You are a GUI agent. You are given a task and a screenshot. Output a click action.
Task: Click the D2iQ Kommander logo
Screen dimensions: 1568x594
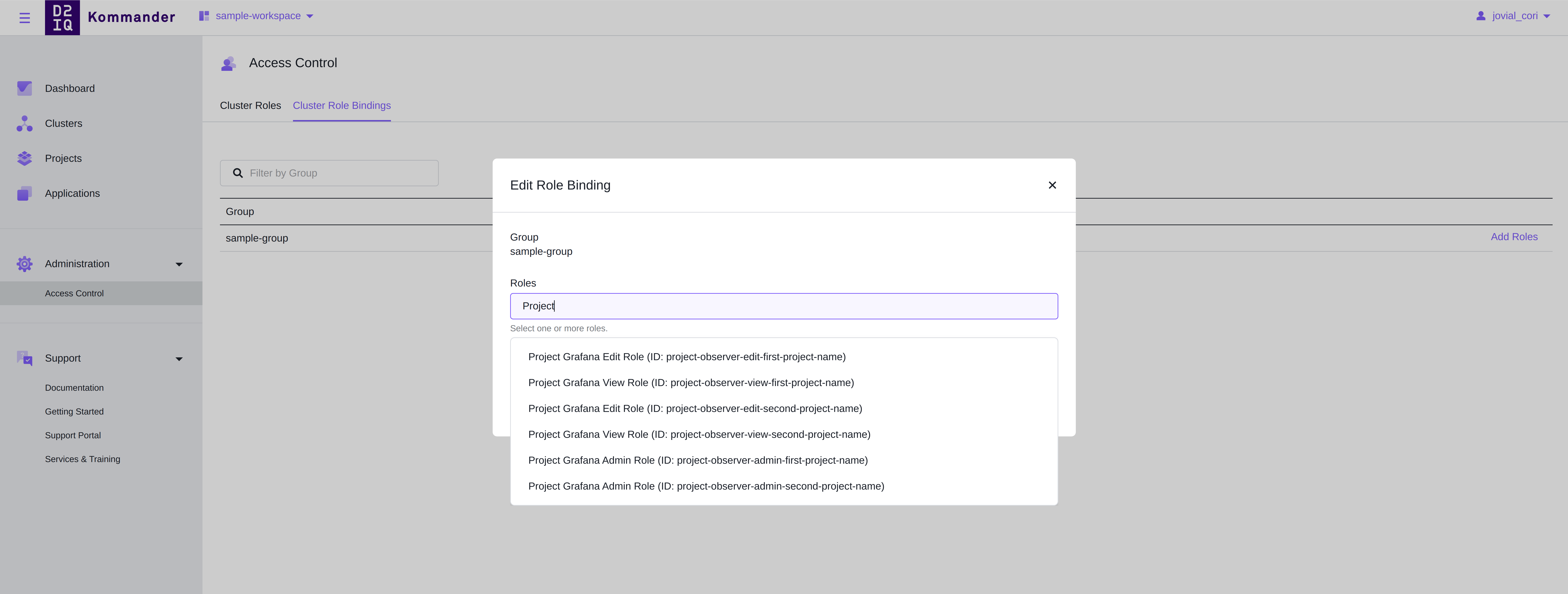tap(110, 18)
